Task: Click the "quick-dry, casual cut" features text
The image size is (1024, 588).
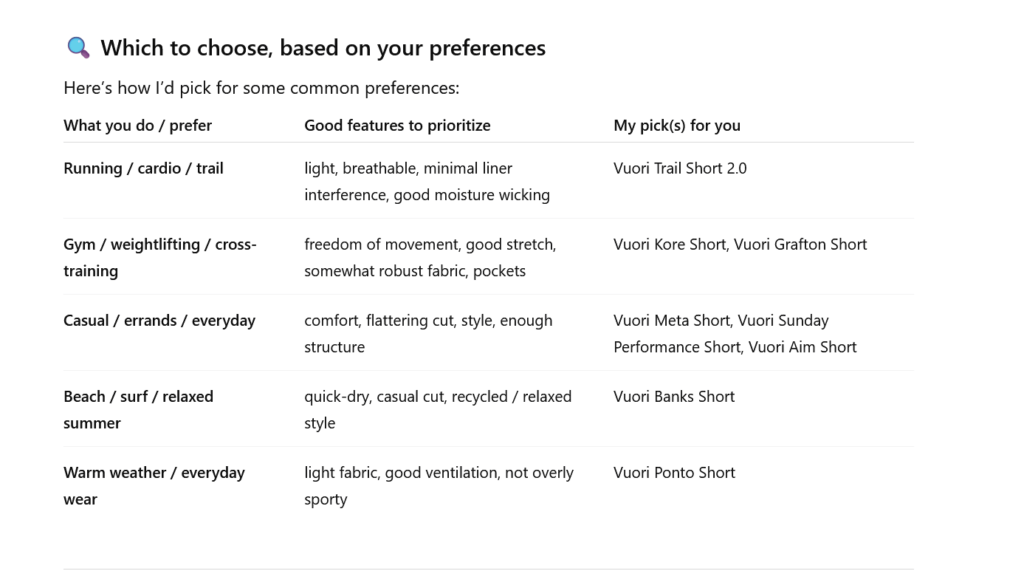Action: coord(438,409)
